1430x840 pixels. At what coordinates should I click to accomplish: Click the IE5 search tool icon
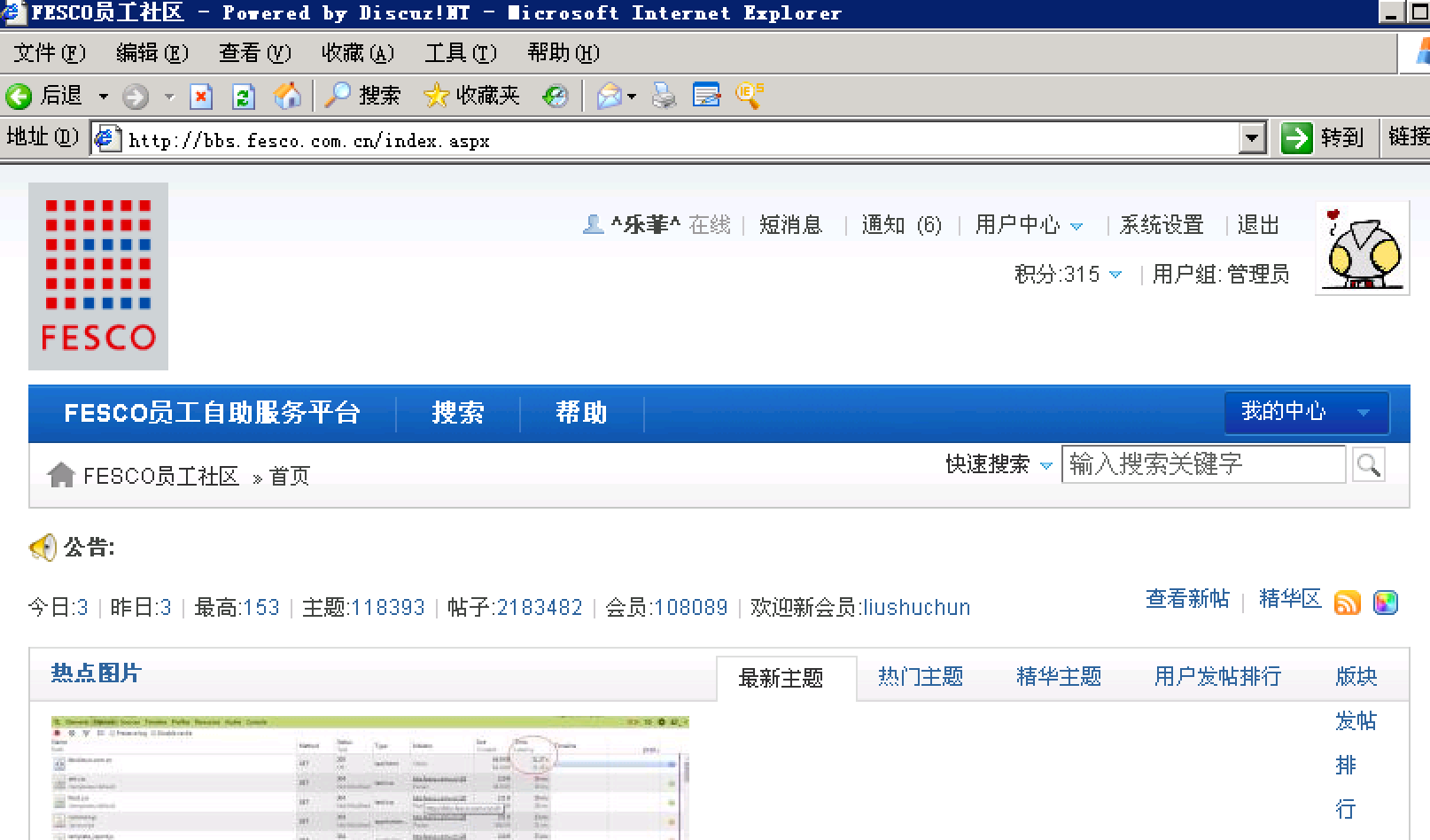coord(750,94)
